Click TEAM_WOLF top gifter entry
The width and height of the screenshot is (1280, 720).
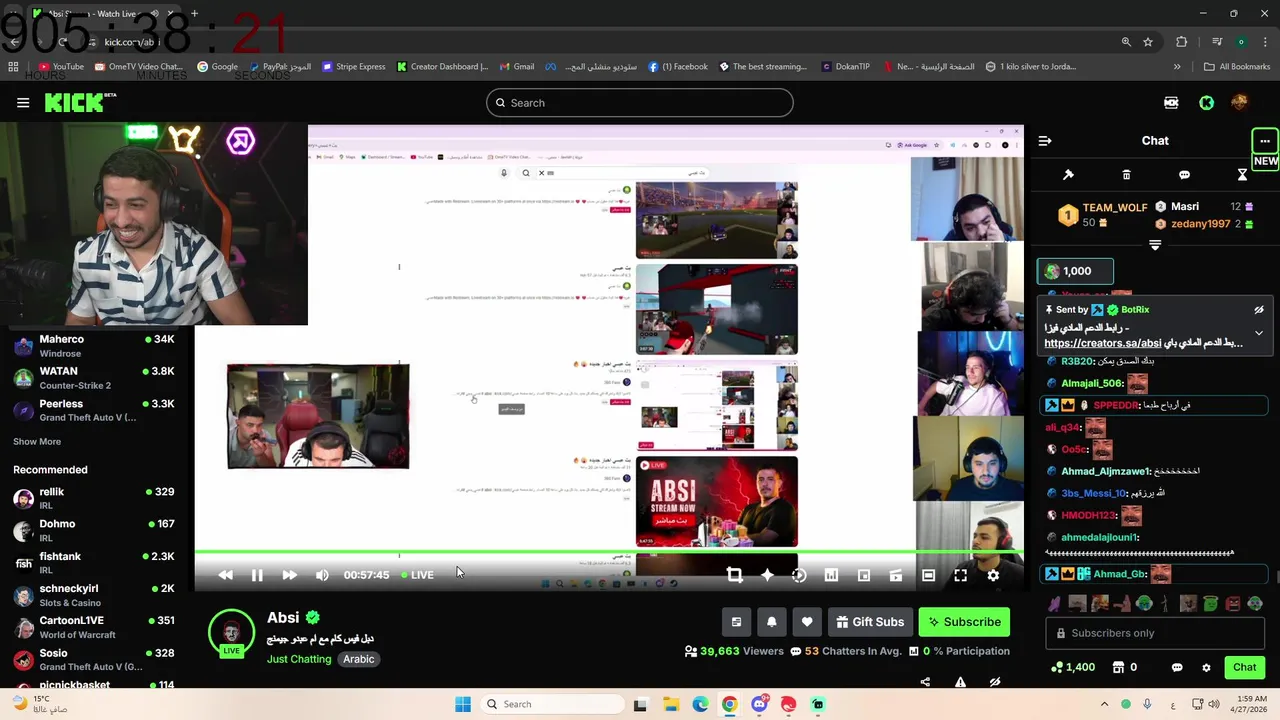[1103, 215]
